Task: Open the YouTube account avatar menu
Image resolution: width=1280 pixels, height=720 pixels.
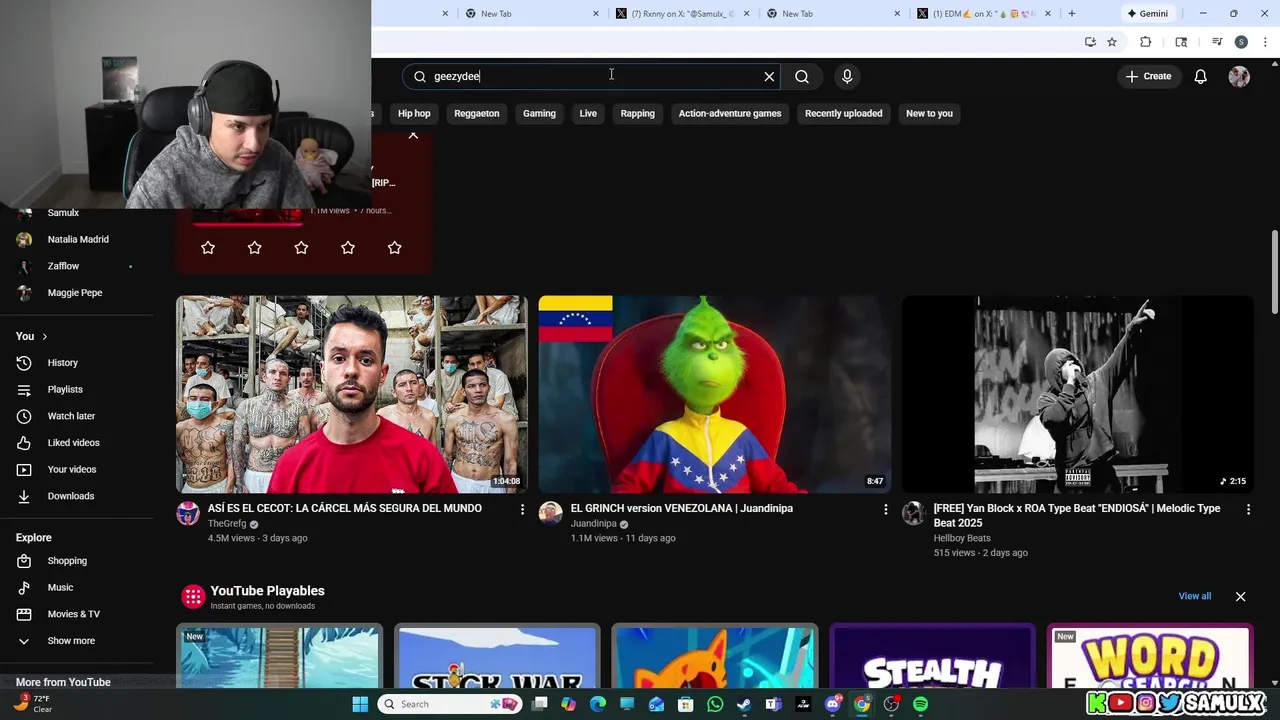Action: [1239, 76]
